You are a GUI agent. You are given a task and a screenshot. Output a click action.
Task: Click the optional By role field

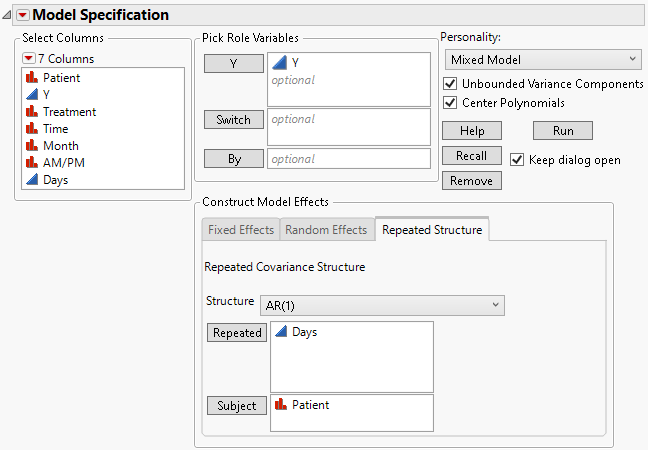click(x=348, y=159)
